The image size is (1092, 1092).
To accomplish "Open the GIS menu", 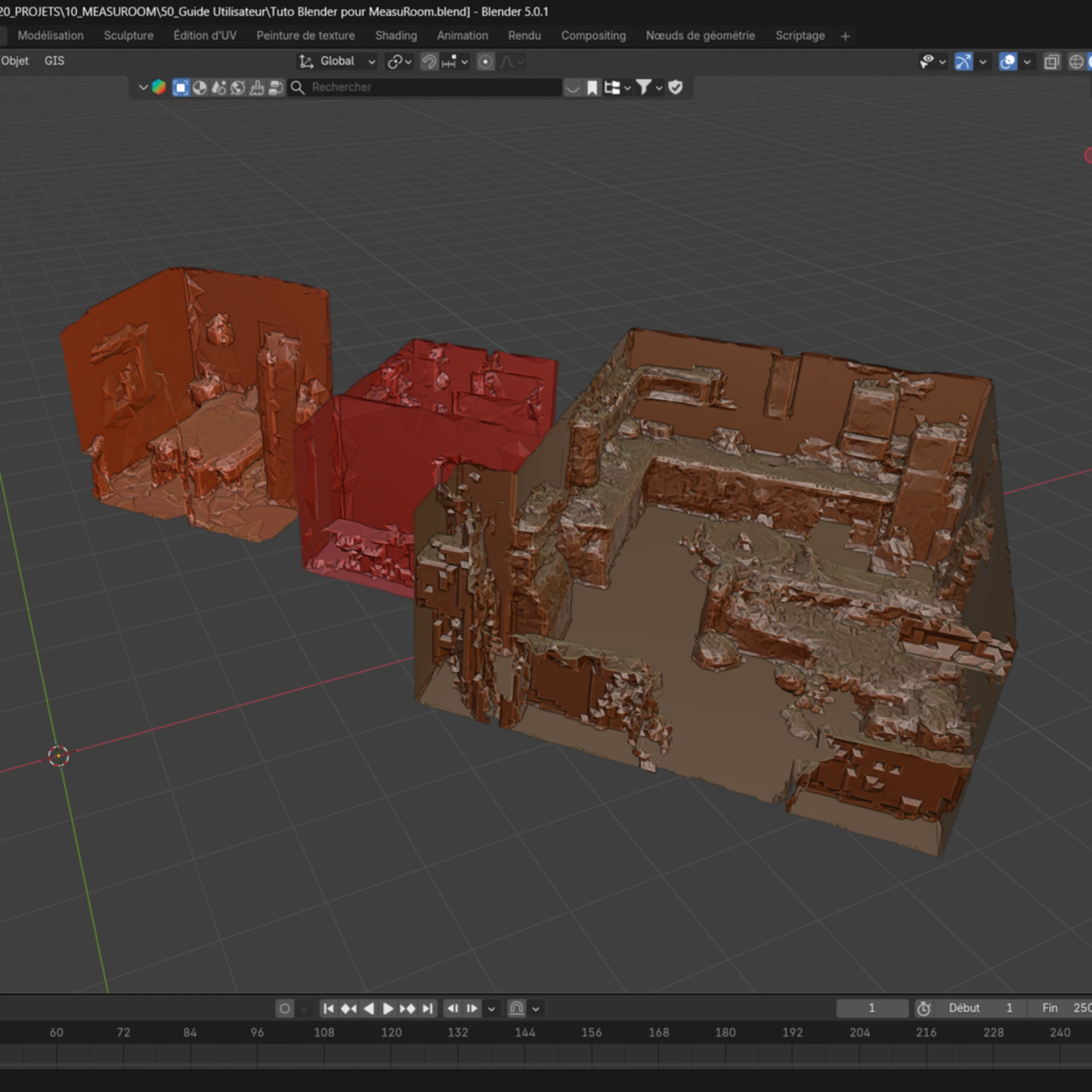I will point(54,61).
